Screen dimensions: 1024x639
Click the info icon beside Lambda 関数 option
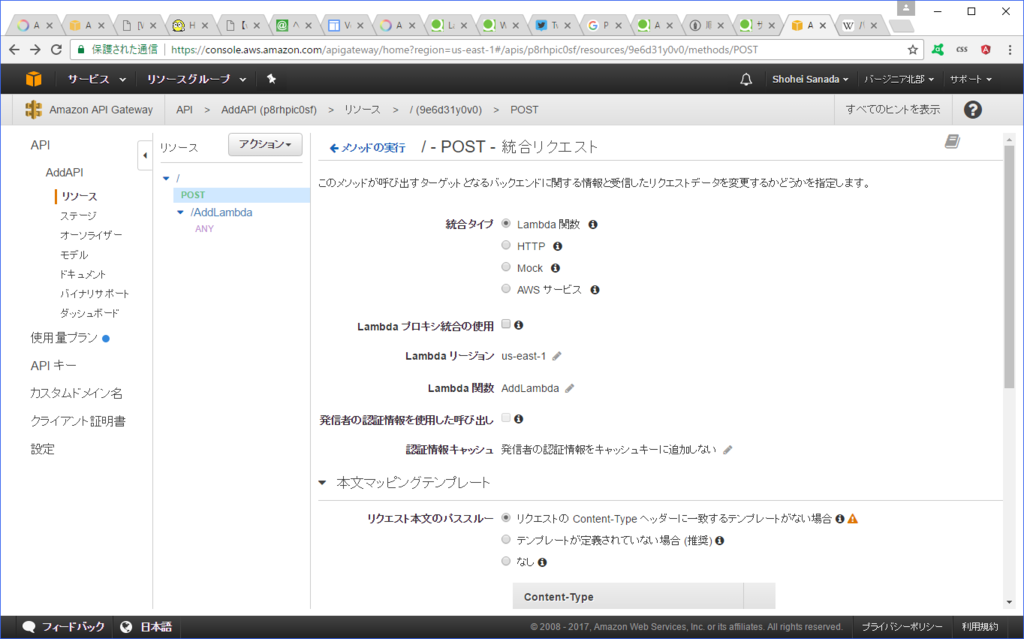pyautogui.click(x=592, y=223)
